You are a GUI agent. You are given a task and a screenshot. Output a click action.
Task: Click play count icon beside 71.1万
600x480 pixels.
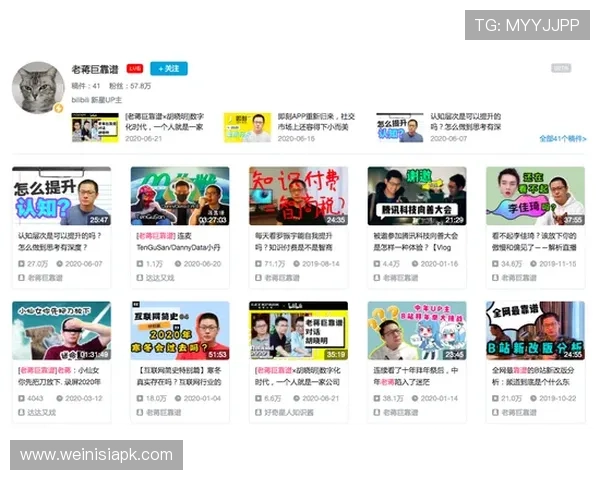(x=258, y=264)
